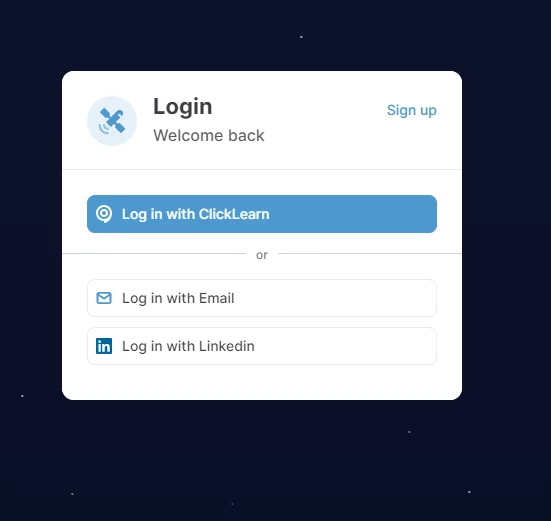The image size is (551, 521).
Task: Click the divider line below the Login header
Action: click(262, 169)
